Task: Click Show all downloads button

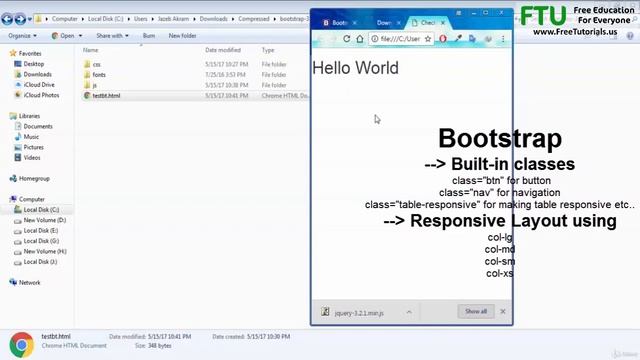Action: tap(476, 311)
